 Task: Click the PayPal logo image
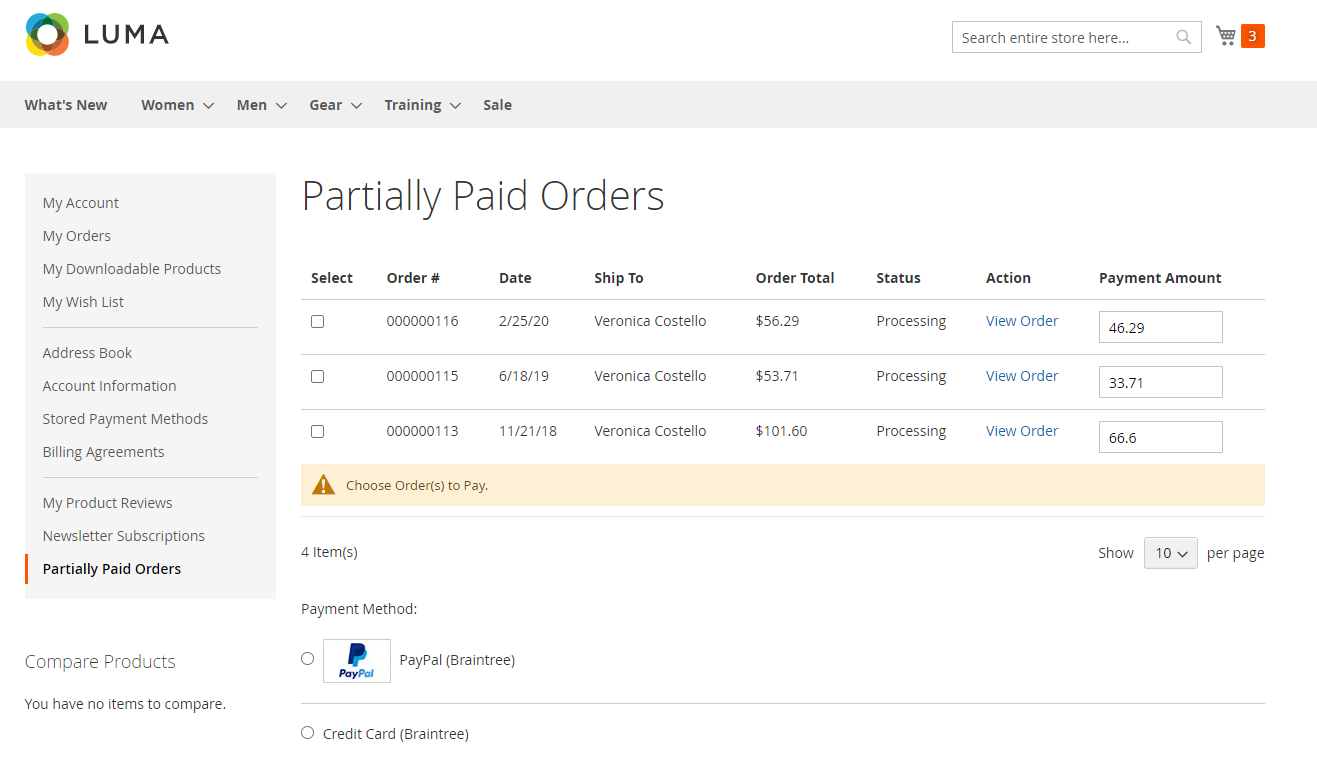(356, 661)
